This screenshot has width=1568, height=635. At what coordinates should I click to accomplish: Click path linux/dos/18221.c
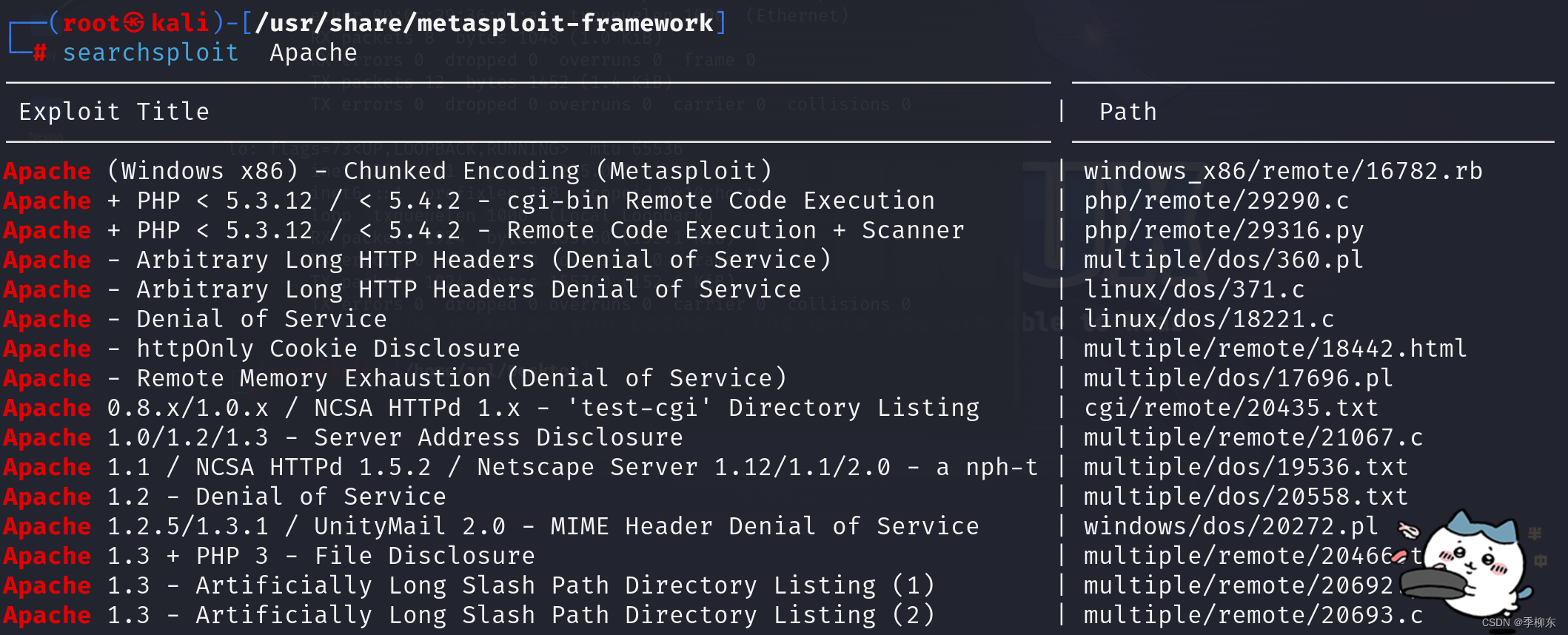(1210, 319)
